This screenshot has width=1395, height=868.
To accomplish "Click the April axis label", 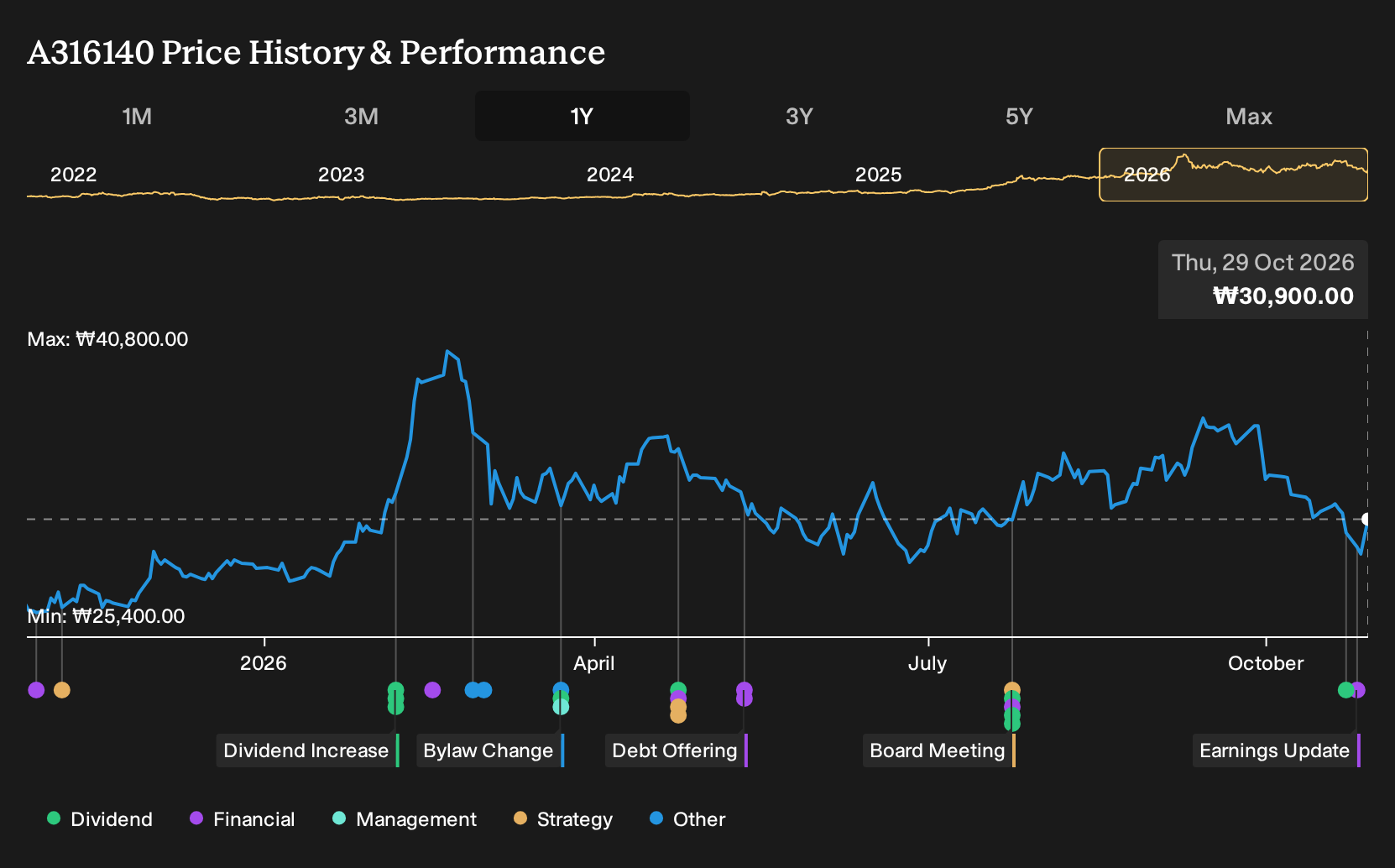I will 594,663.
